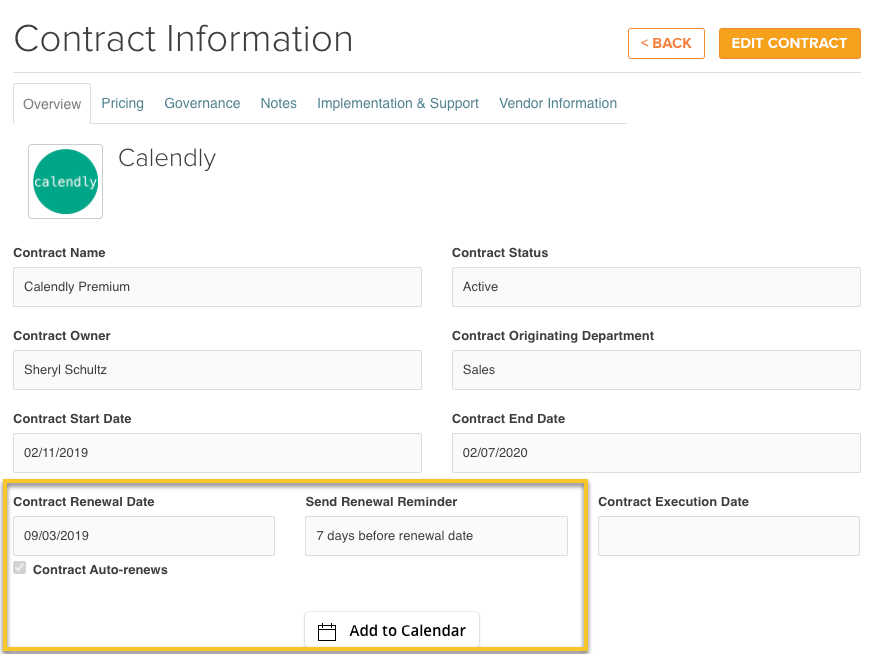
Task: Click the empty Contract Execution Date field
Action: pyautogui.click(x=729, y=536)
